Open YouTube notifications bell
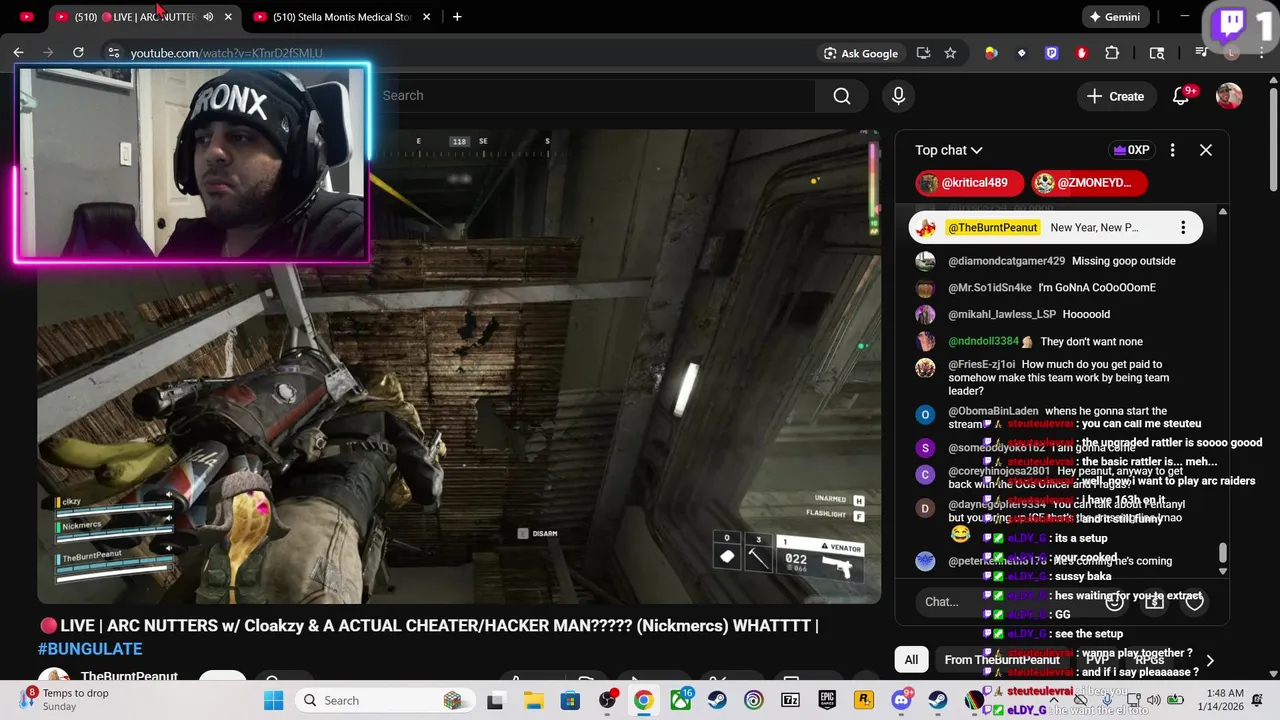This screenshot has width=1280, height=720. tap(1181, 96)
